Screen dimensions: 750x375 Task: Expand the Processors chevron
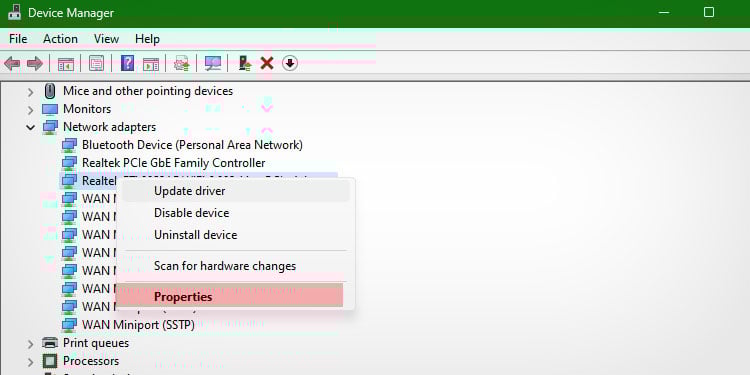tap(31, 362)
